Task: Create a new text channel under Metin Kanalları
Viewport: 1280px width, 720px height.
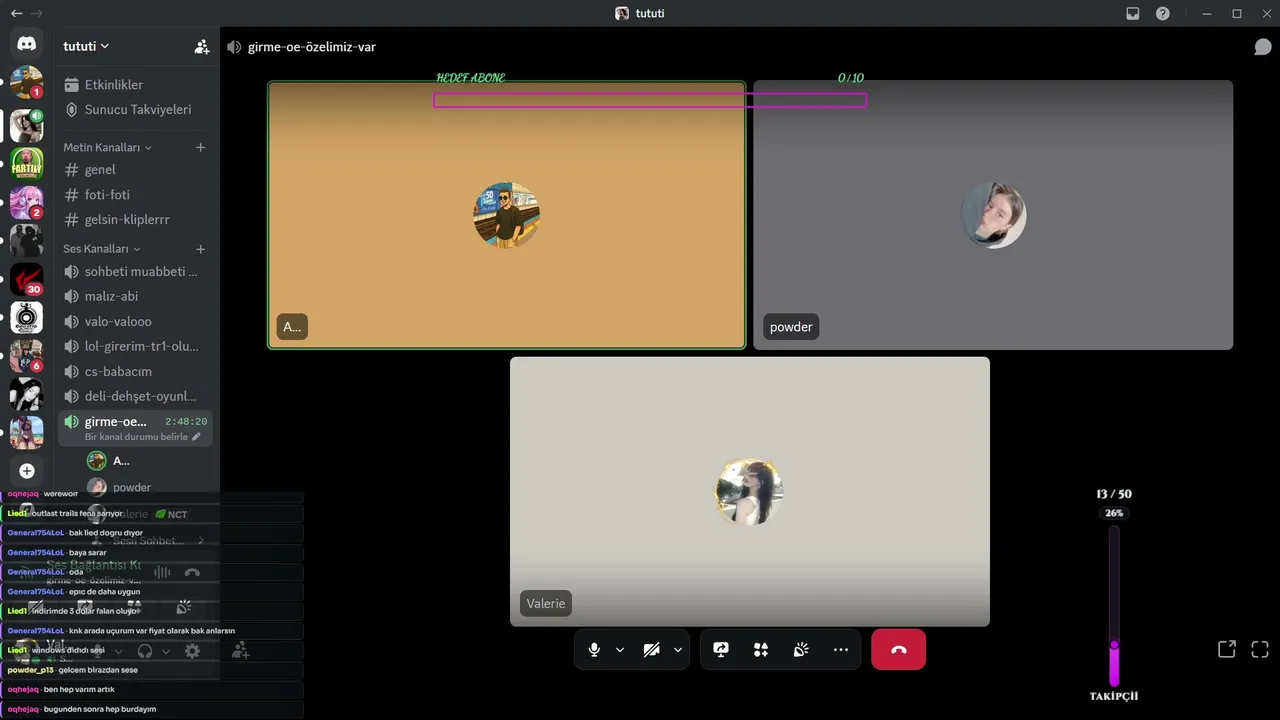Action: pyautogui.click(x=200, y=147)
